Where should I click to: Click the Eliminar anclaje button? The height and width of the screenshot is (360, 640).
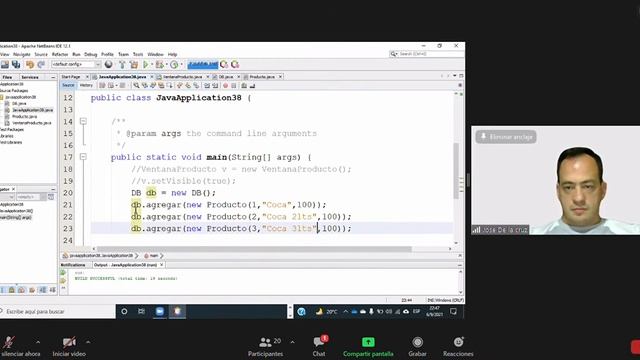click(x=506, y=137)
